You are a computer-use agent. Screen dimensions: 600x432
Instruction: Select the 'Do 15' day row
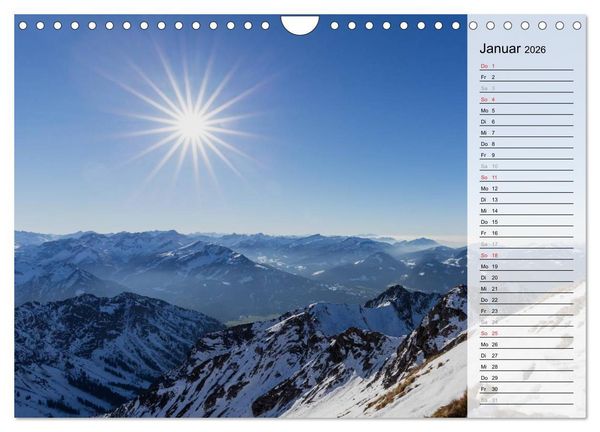click(x=527, y=222)
